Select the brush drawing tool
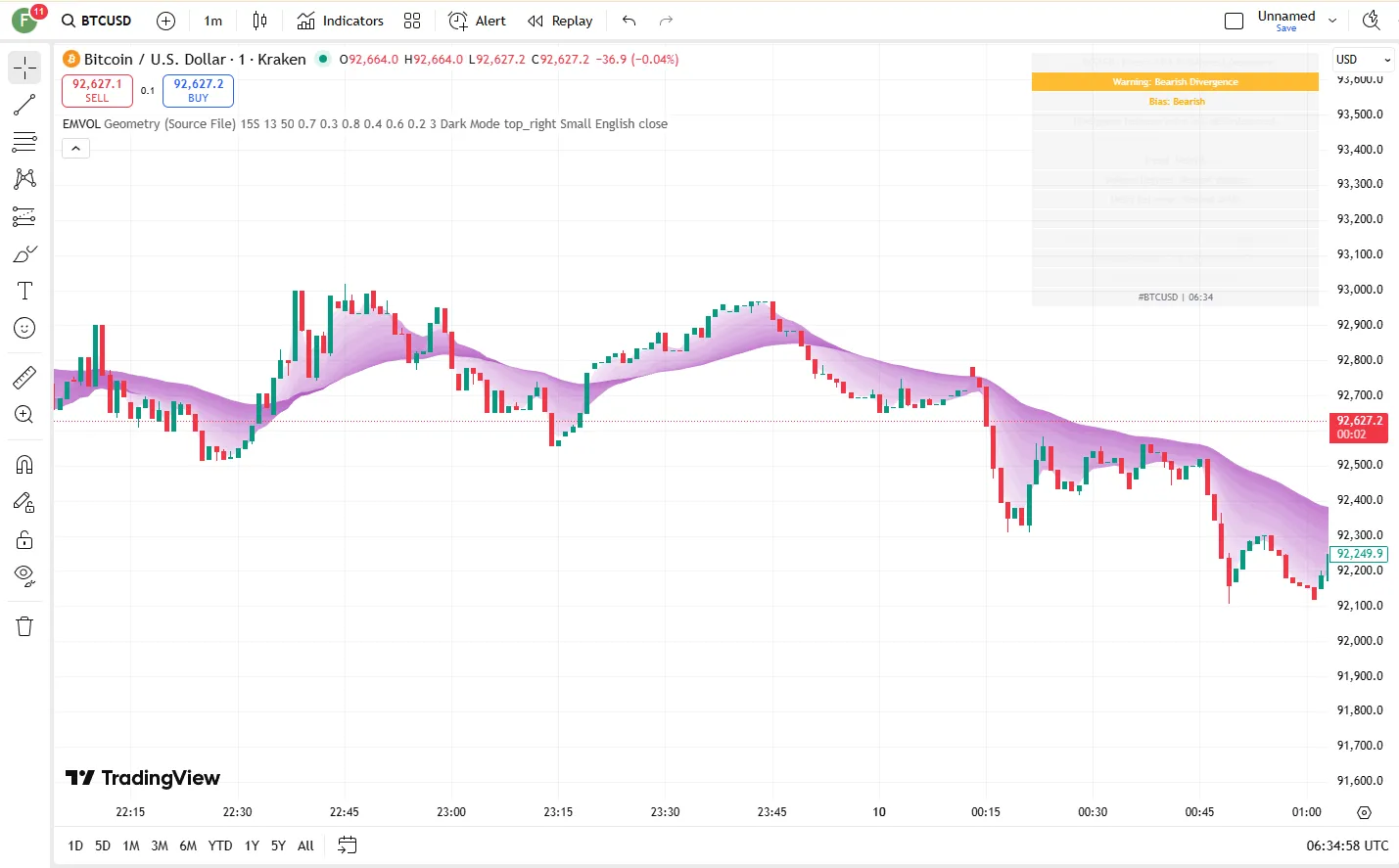This screenshot has width=1399, height=868. click(24, 254)
